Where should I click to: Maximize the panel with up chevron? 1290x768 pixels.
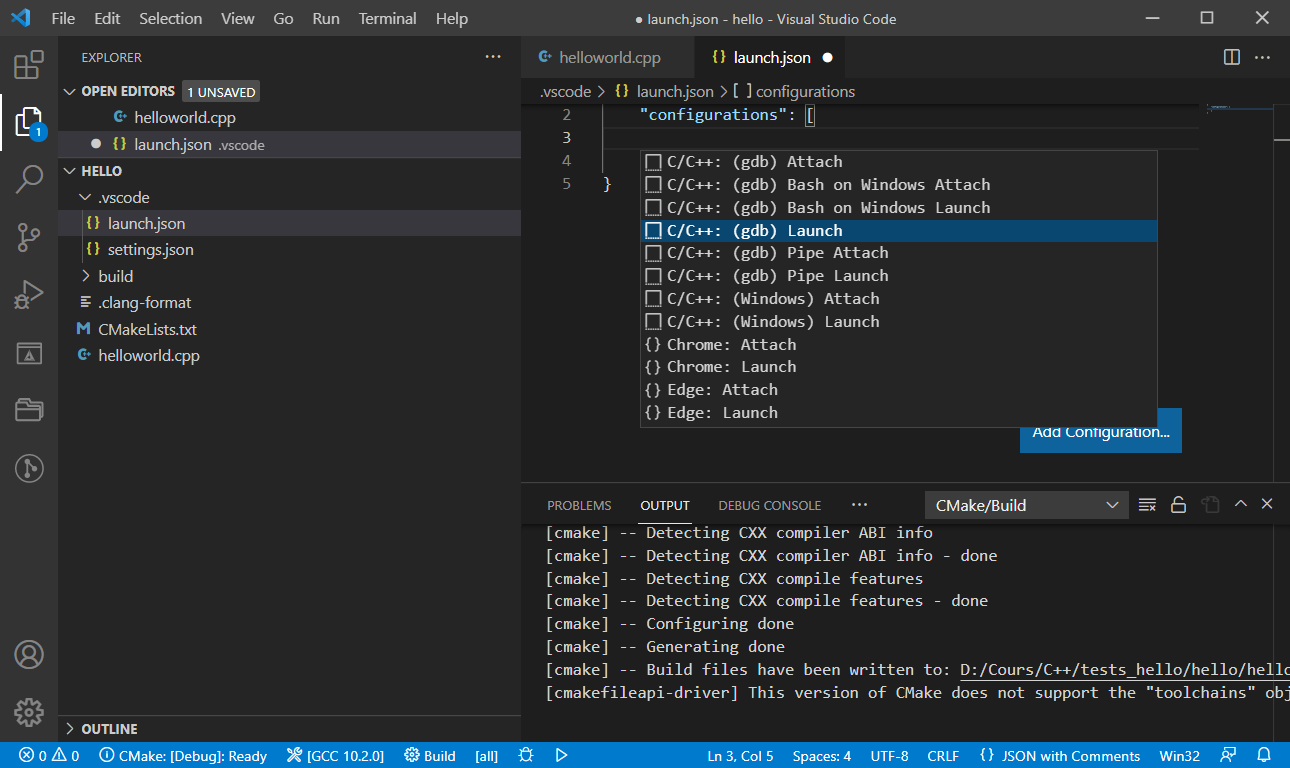point(1240,504)
